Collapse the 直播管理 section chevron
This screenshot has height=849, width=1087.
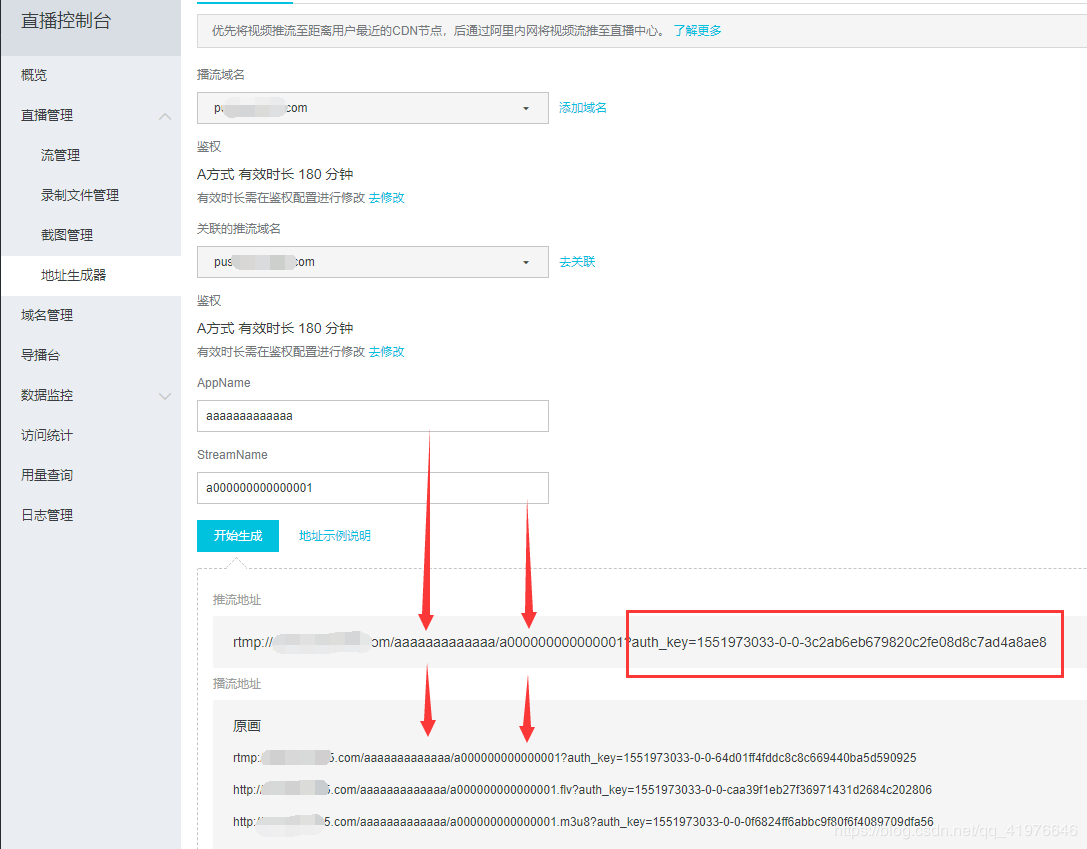[x=165, y=116]
